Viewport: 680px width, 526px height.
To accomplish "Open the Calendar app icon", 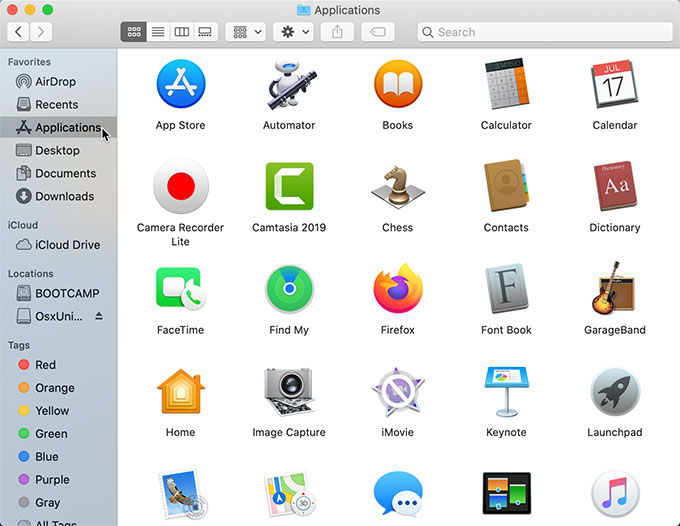I will [x=615, y=84].
